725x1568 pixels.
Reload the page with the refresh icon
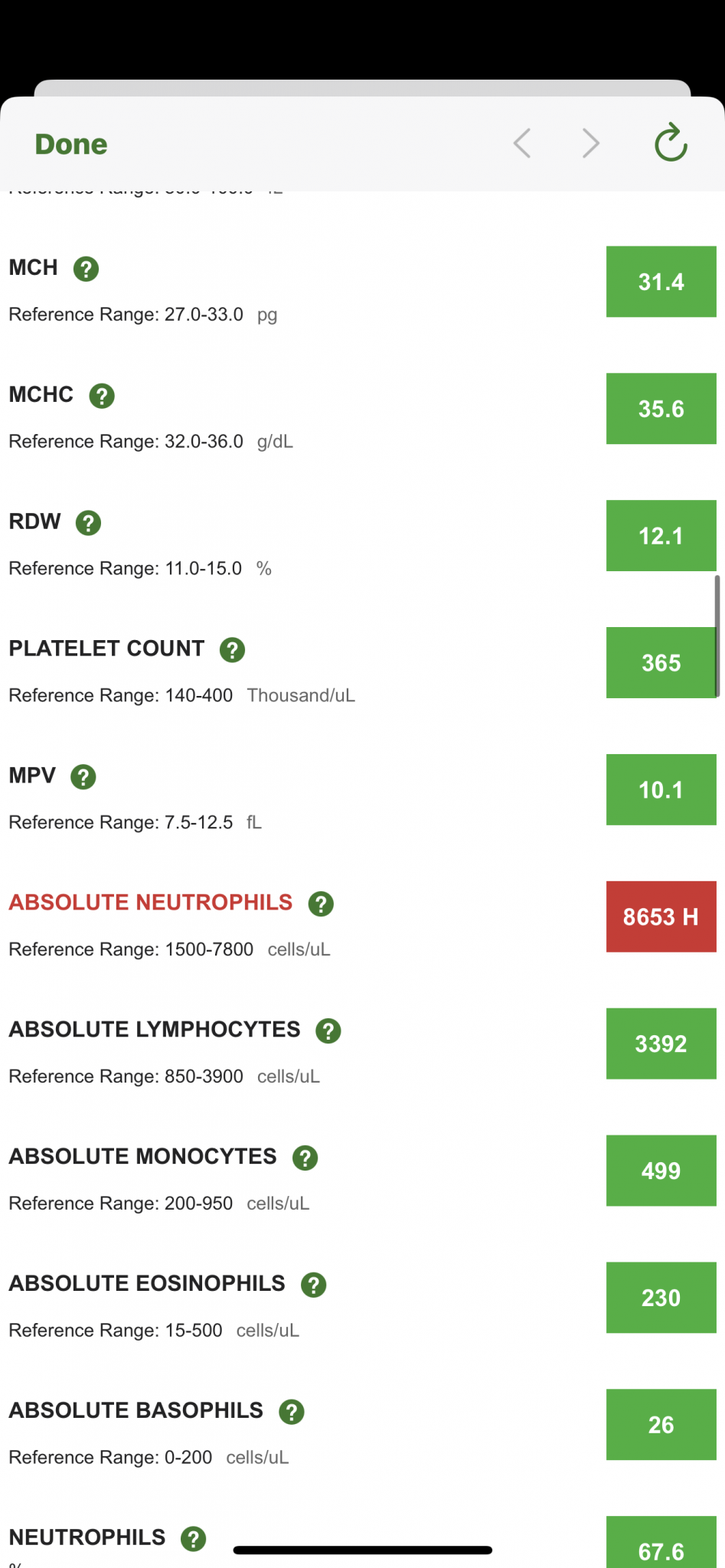671,143
